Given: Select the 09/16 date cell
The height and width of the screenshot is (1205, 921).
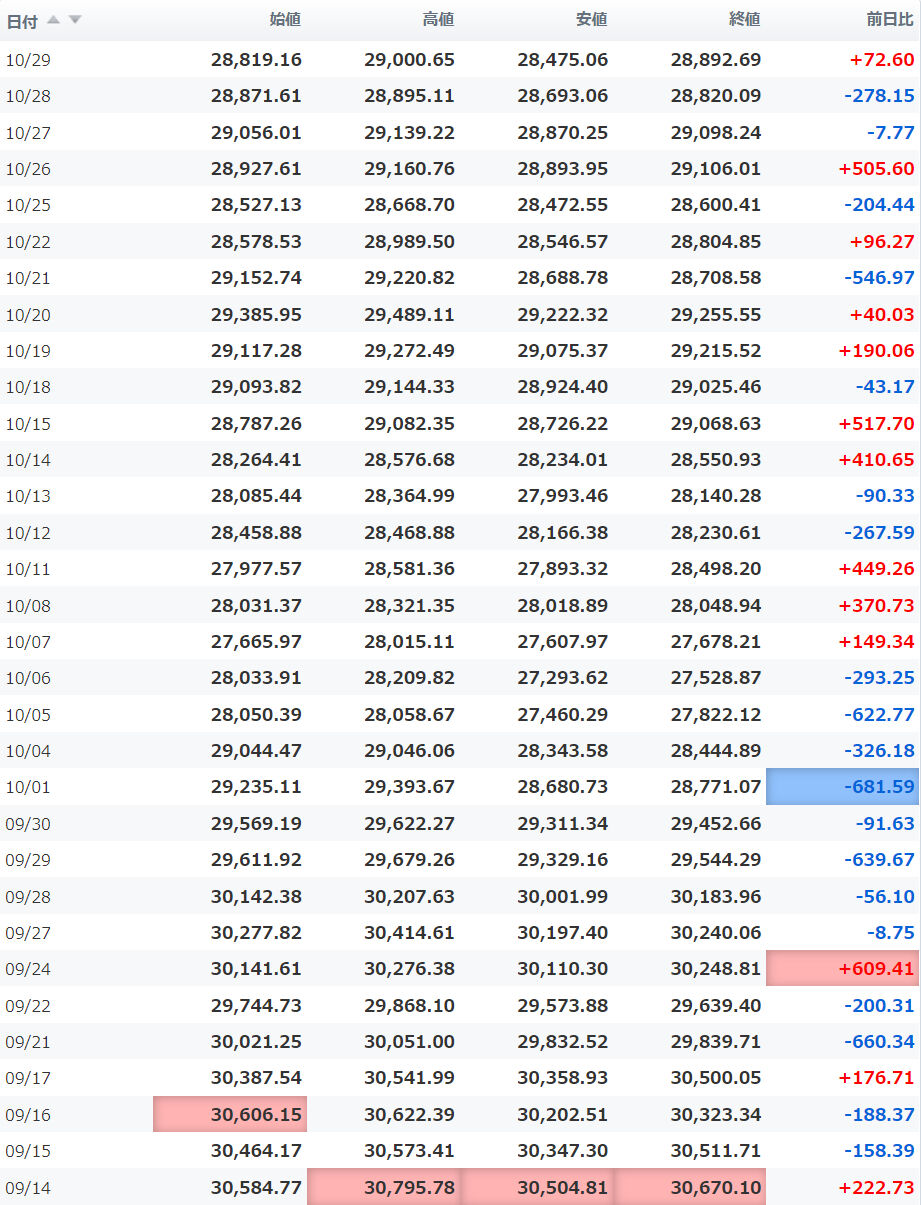Looking at the screenshot, I should (28, 1114).
